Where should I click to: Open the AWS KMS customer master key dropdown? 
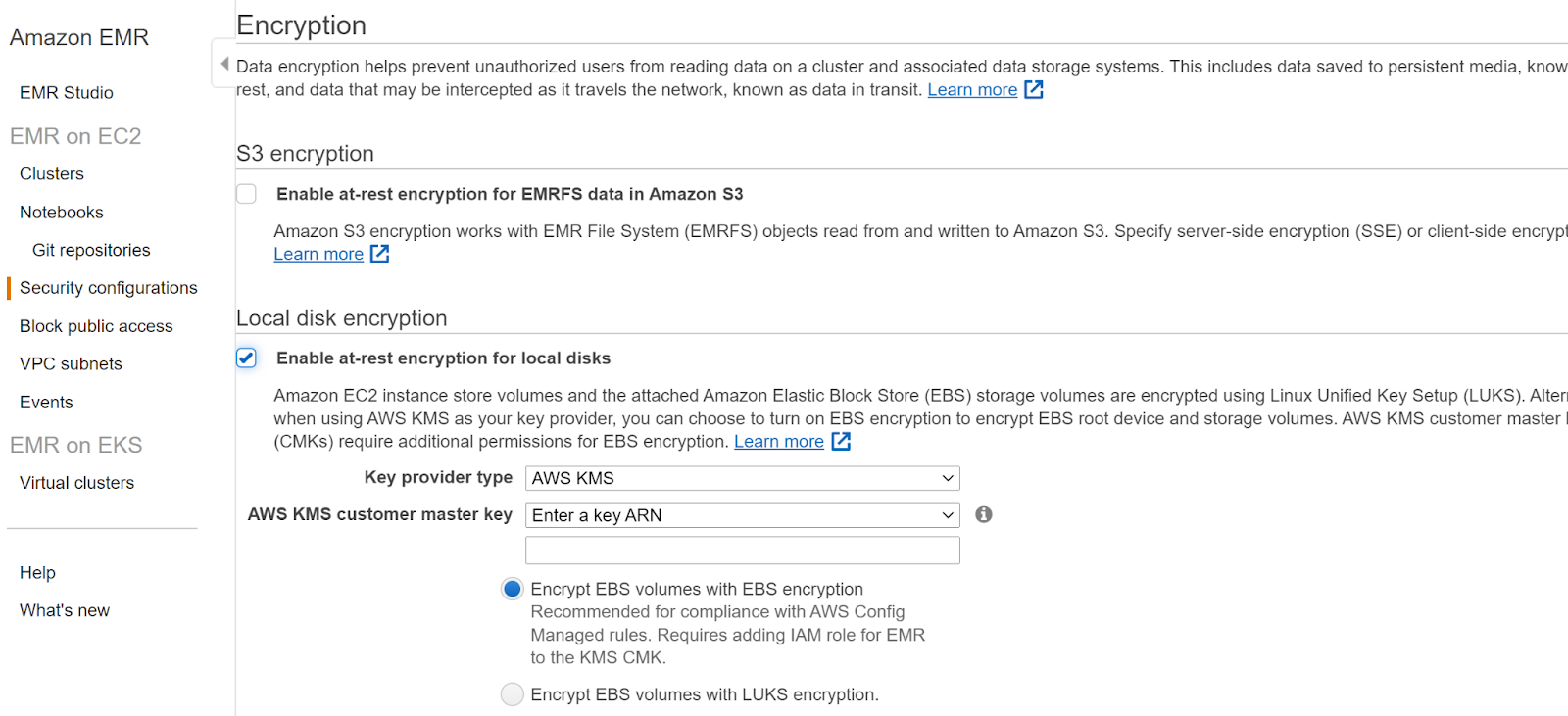click(x=742, y=515)
